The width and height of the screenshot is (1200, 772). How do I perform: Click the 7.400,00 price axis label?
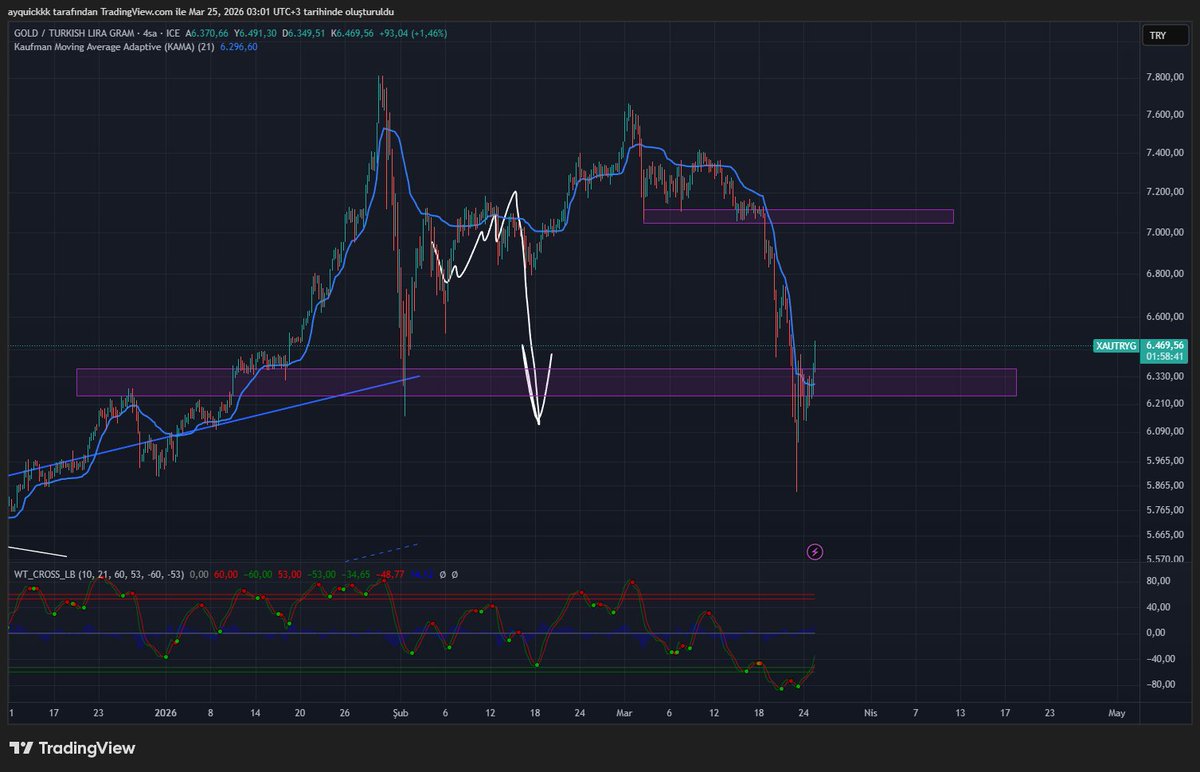tap(1163, 153)
